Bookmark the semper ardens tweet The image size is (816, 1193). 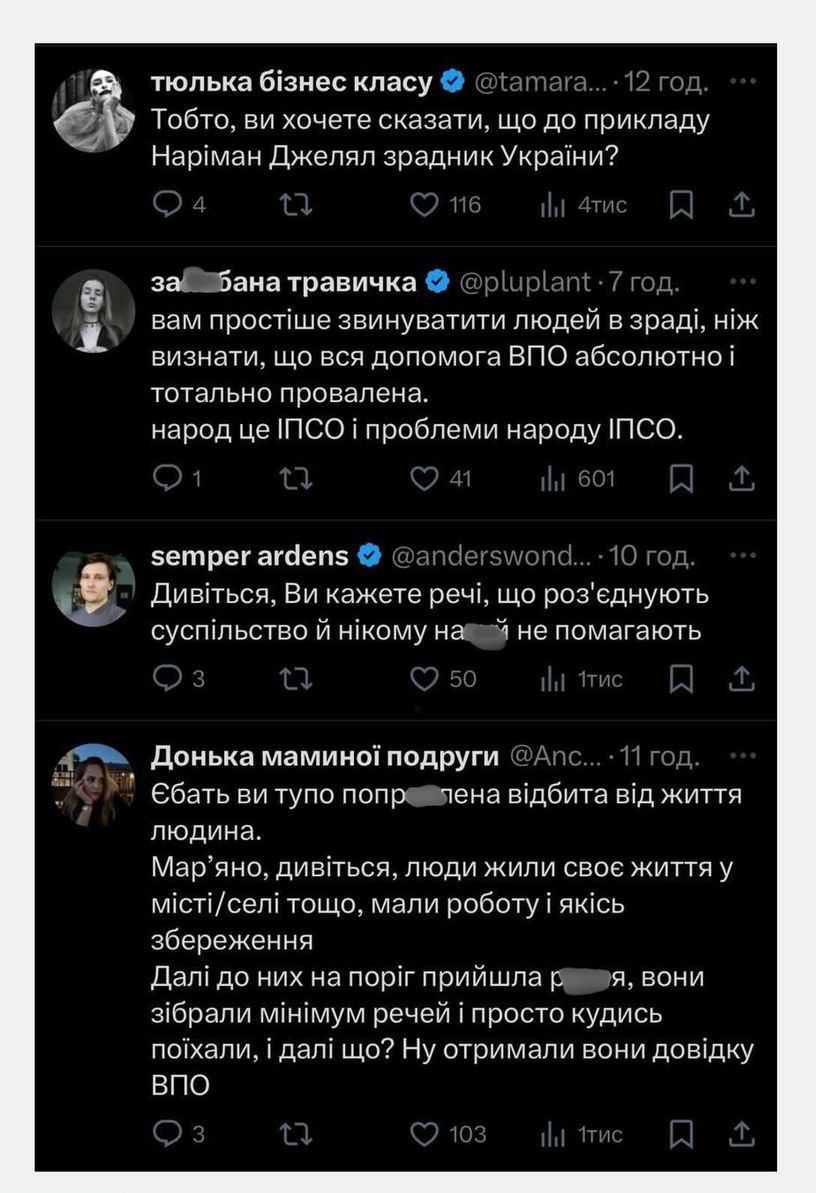click(x=681, y=679)
